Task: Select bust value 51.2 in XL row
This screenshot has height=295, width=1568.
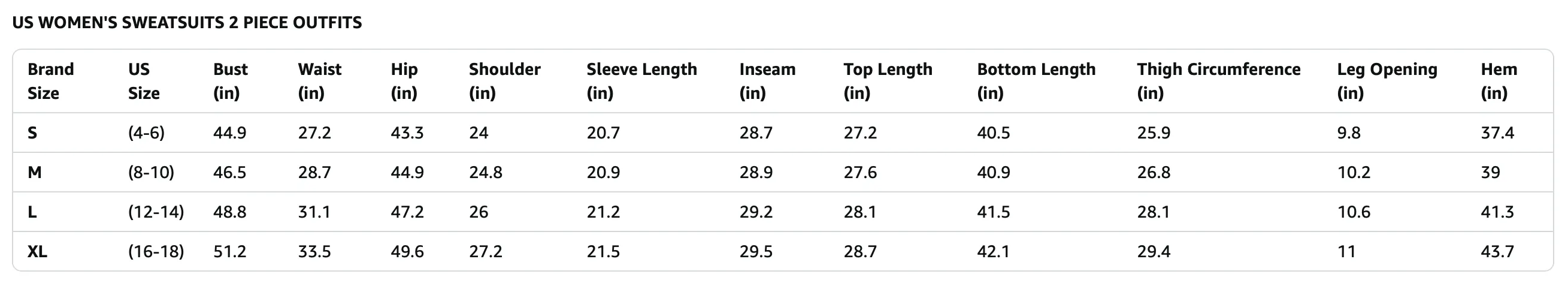Action: pos(229,252)
